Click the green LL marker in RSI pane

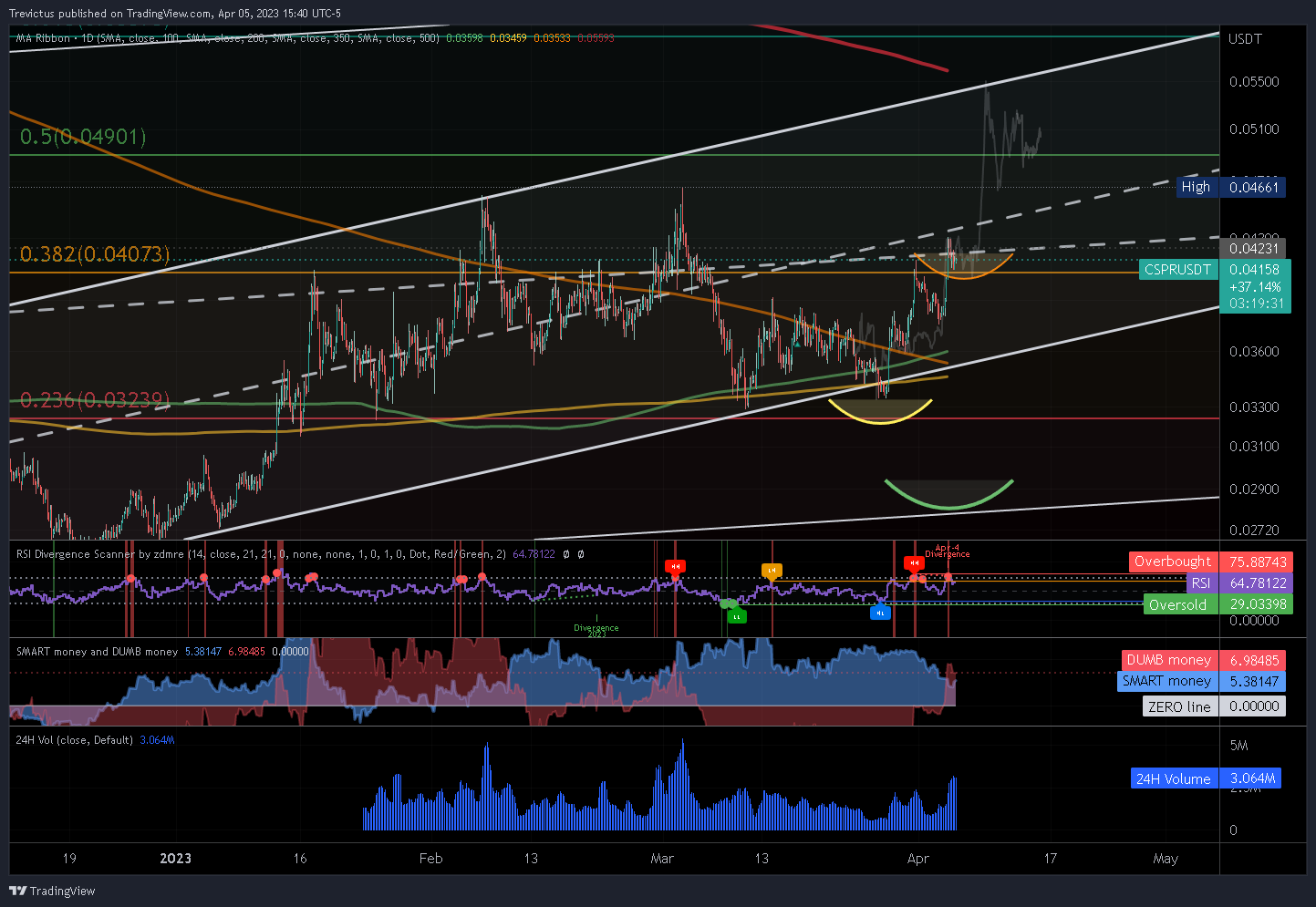(x=737, y=616)
